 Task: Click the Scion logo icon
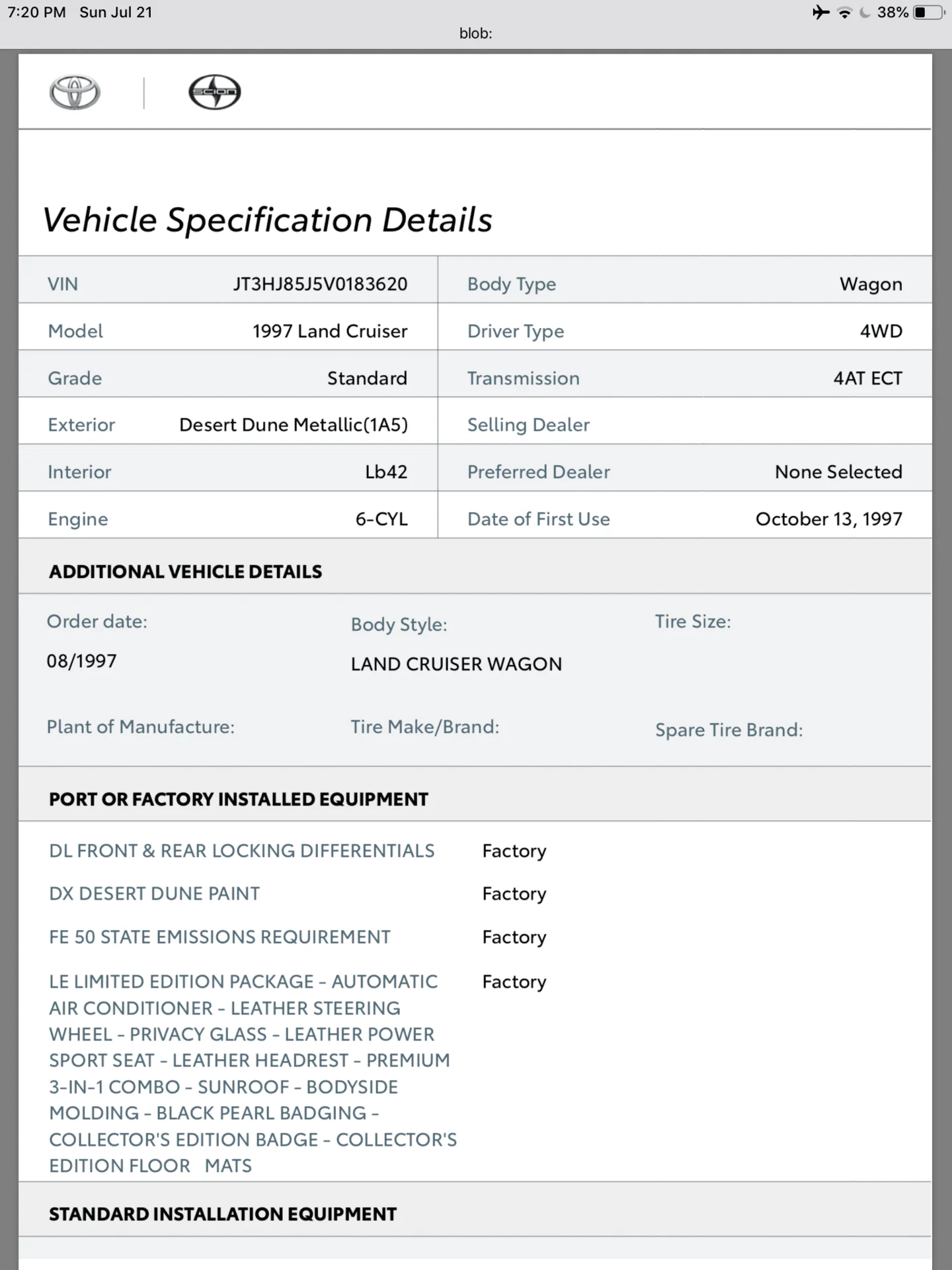click(215, 93)
